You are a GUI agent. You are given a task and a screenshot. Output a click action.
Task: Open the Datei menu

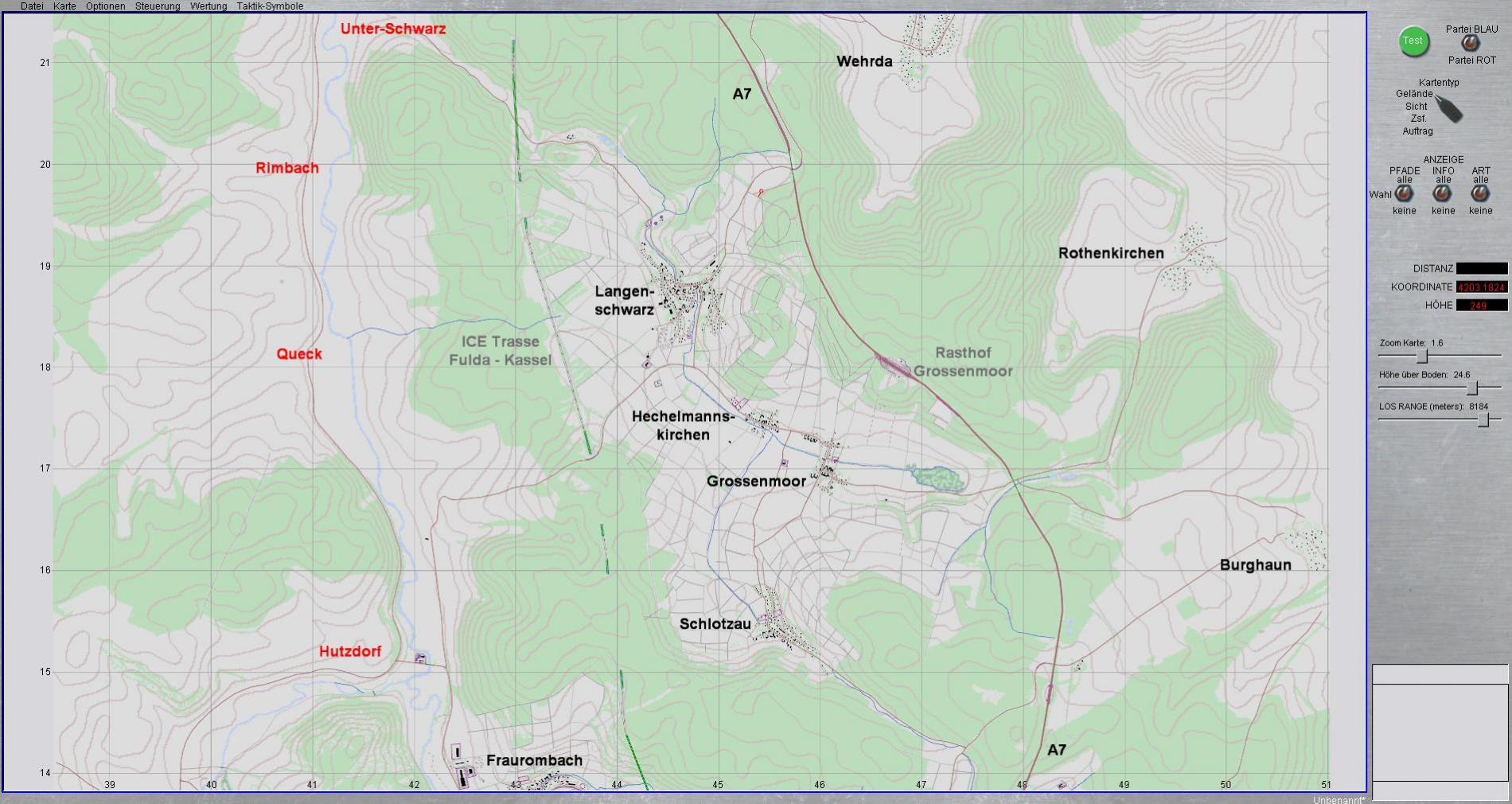[32, 6]
